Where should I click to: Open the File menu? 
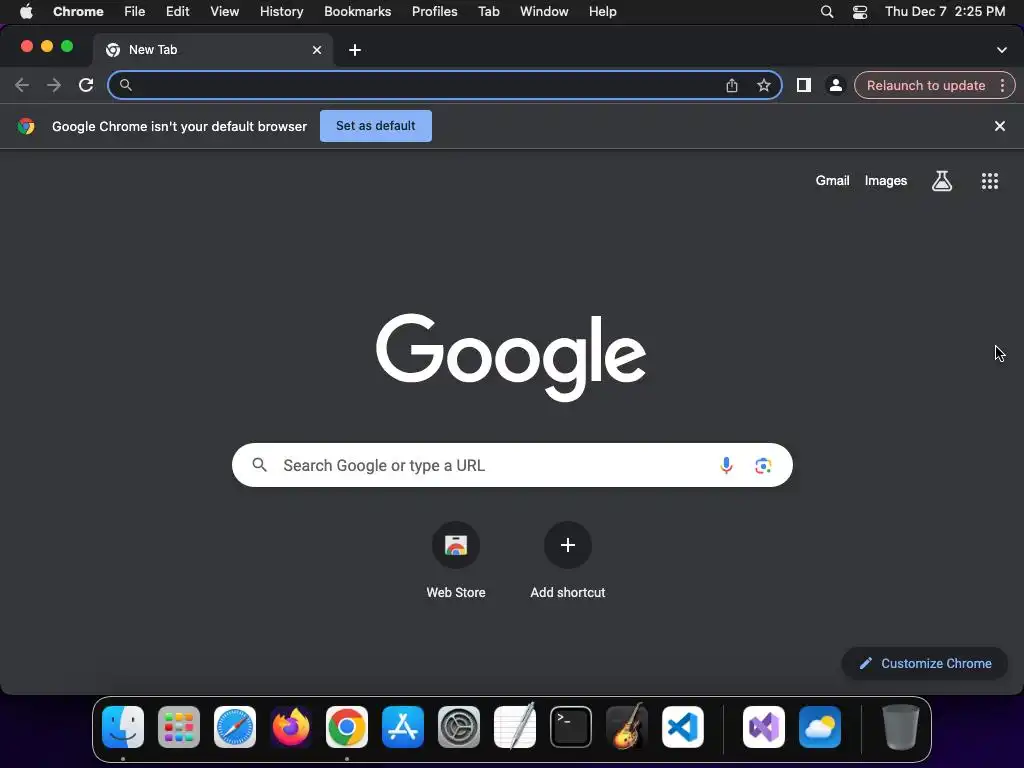pos(135,12)
